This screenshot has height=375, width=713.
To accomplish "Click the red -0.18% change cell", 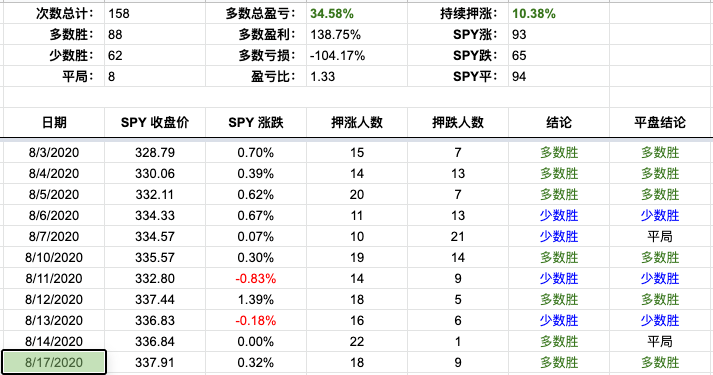I will click(x=256, y=320).
